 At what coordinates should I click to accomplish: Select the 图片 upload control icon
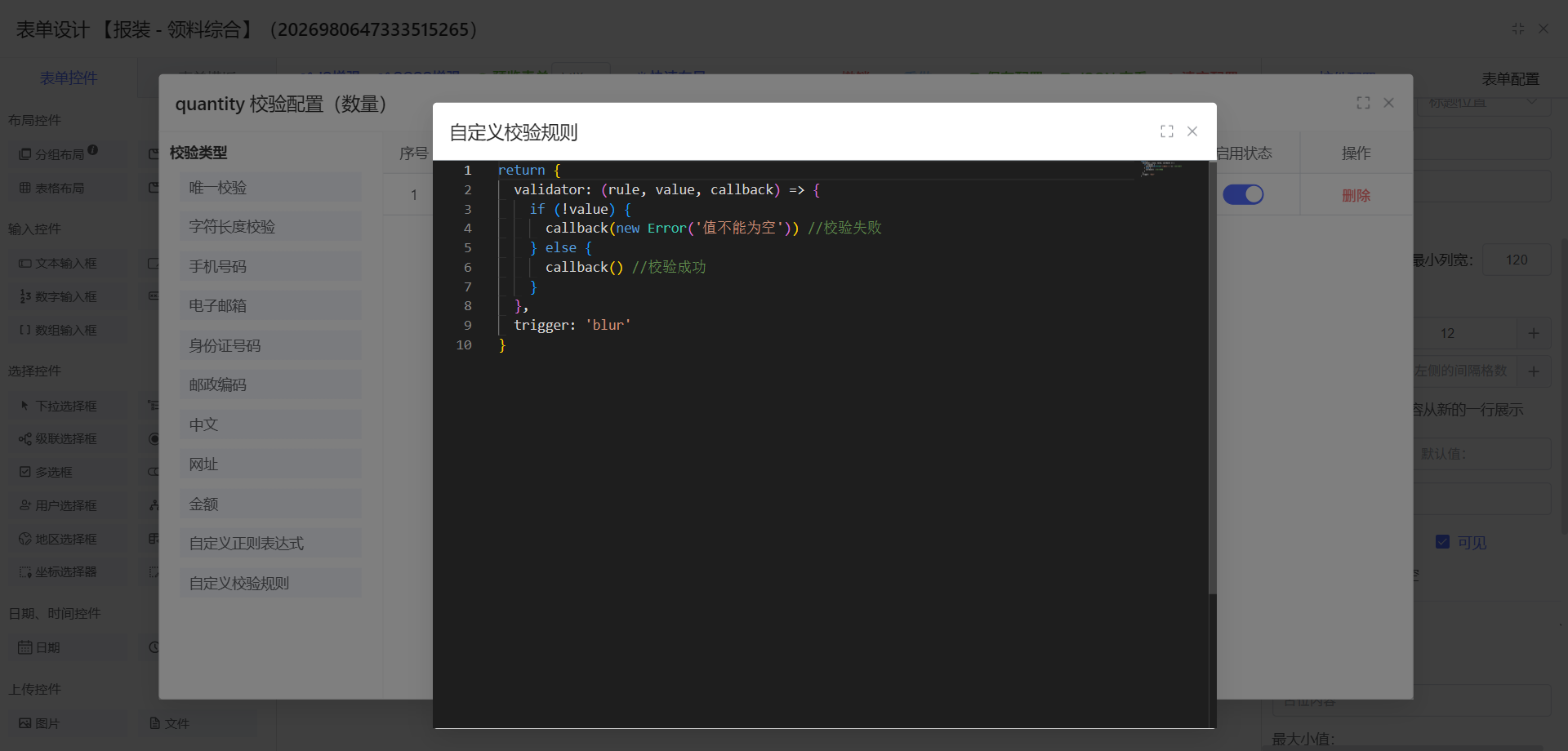click(x=25, y=723)
